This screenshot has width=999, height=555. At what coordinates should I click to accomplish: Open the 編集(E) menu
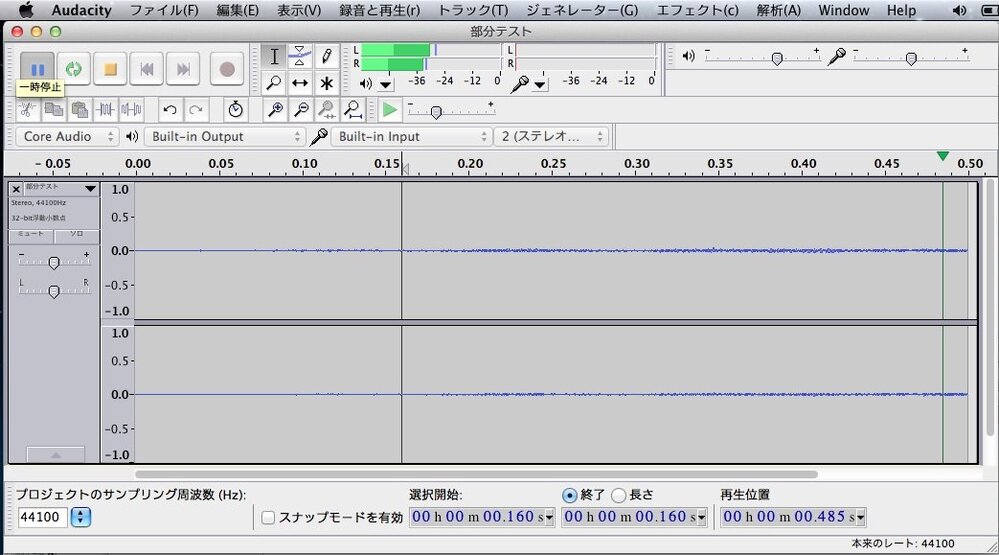click(238, 10)
